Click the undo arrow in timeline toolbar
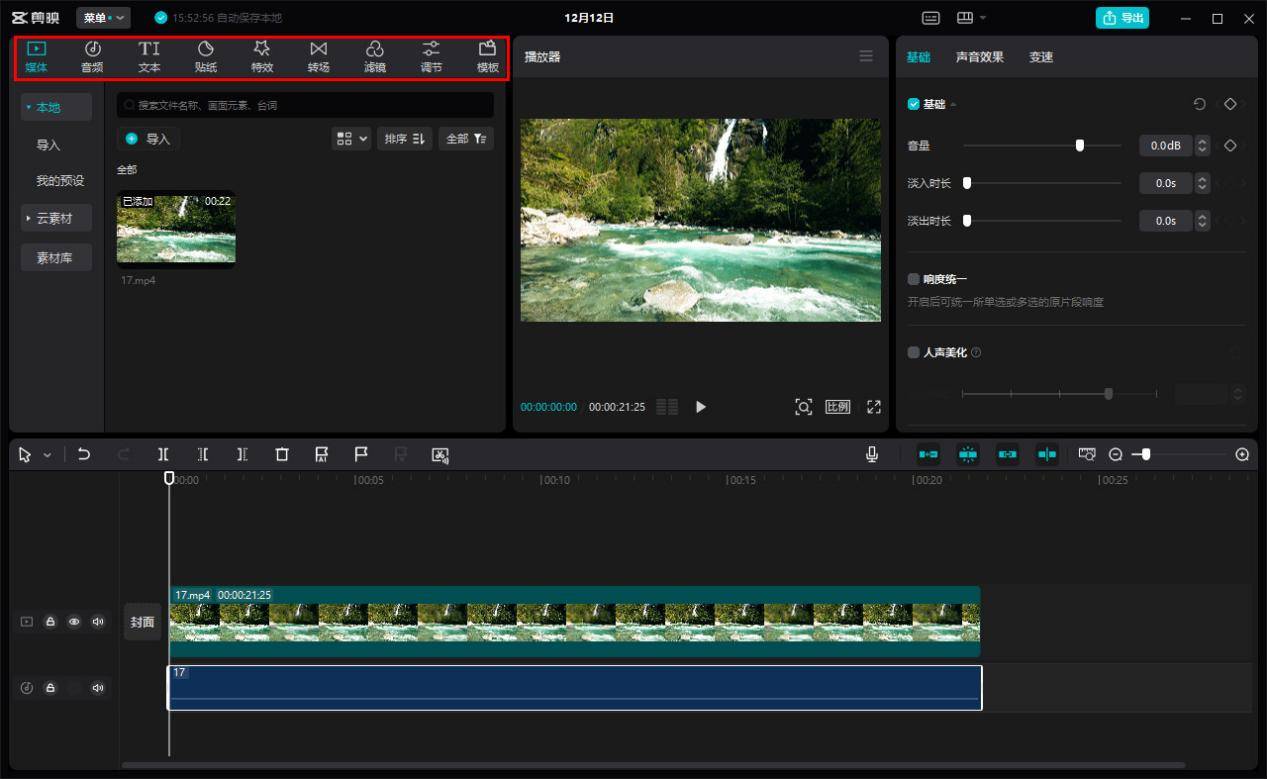The image size is (1267, 779). (x=84, y=455)
